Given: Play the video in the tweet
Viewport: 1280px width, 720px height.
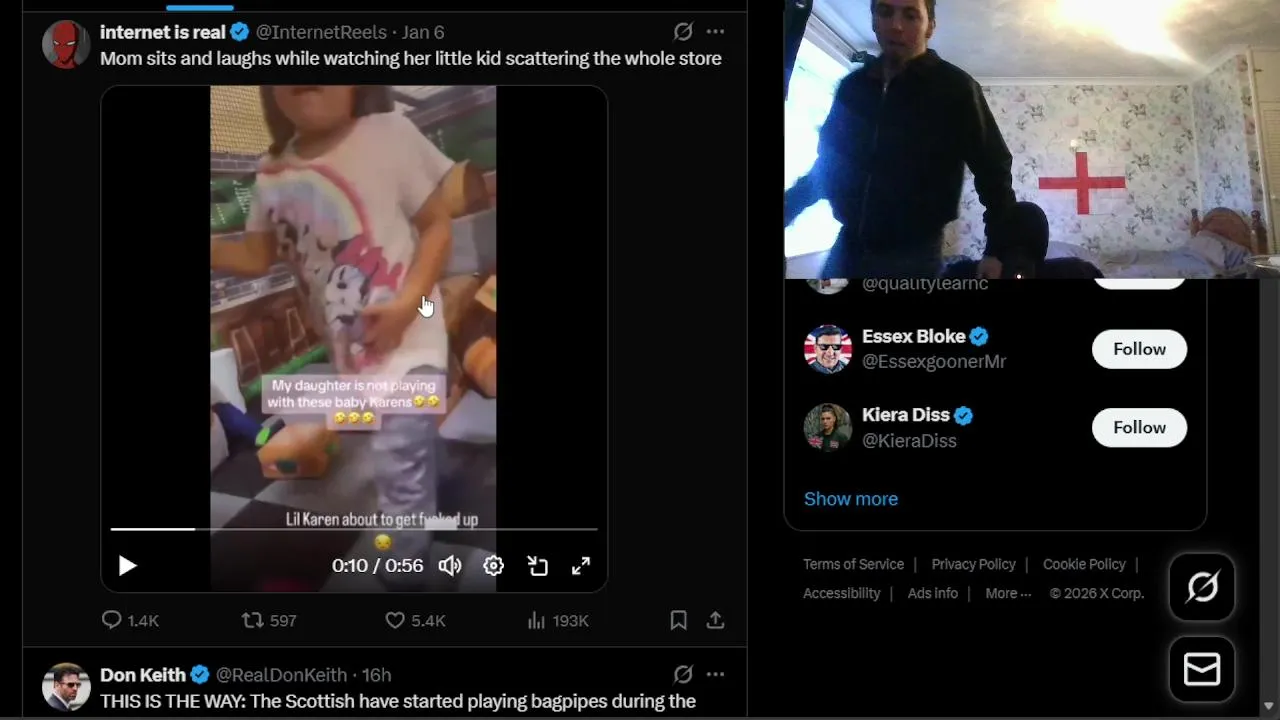Looking at the screenshot, I should [127, 566].
